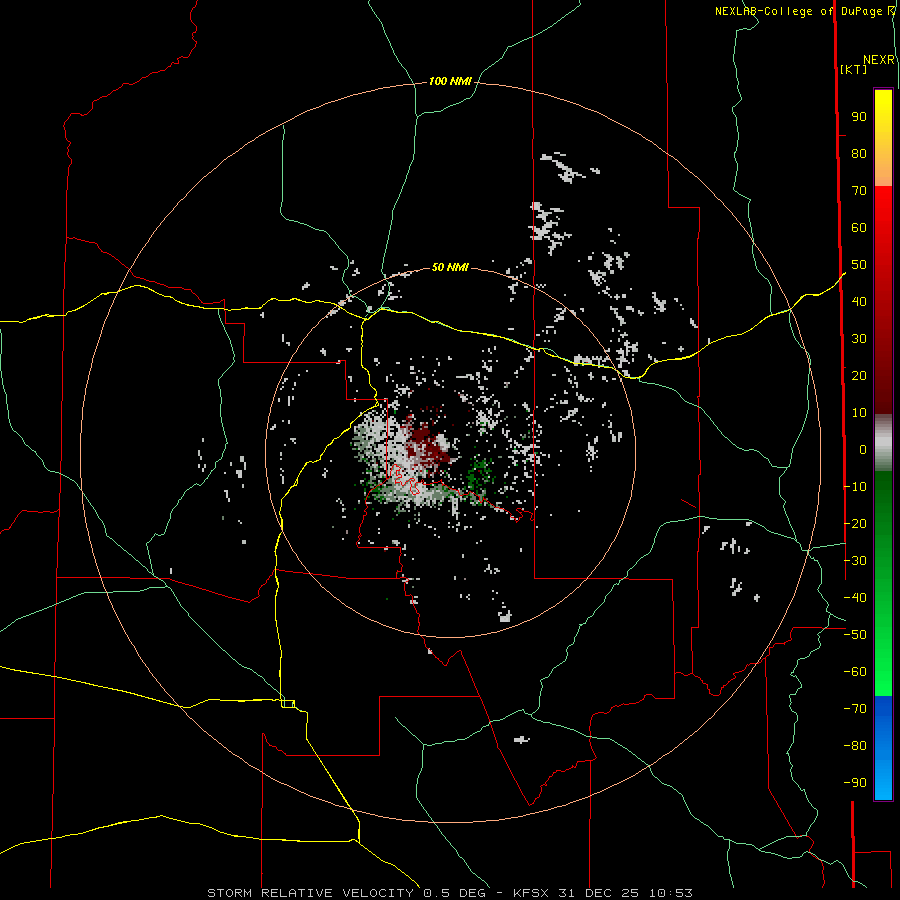Click the blue bottom segment of color bar
The width and height of the screenshot is (900, 900).
tap(883, 748)
